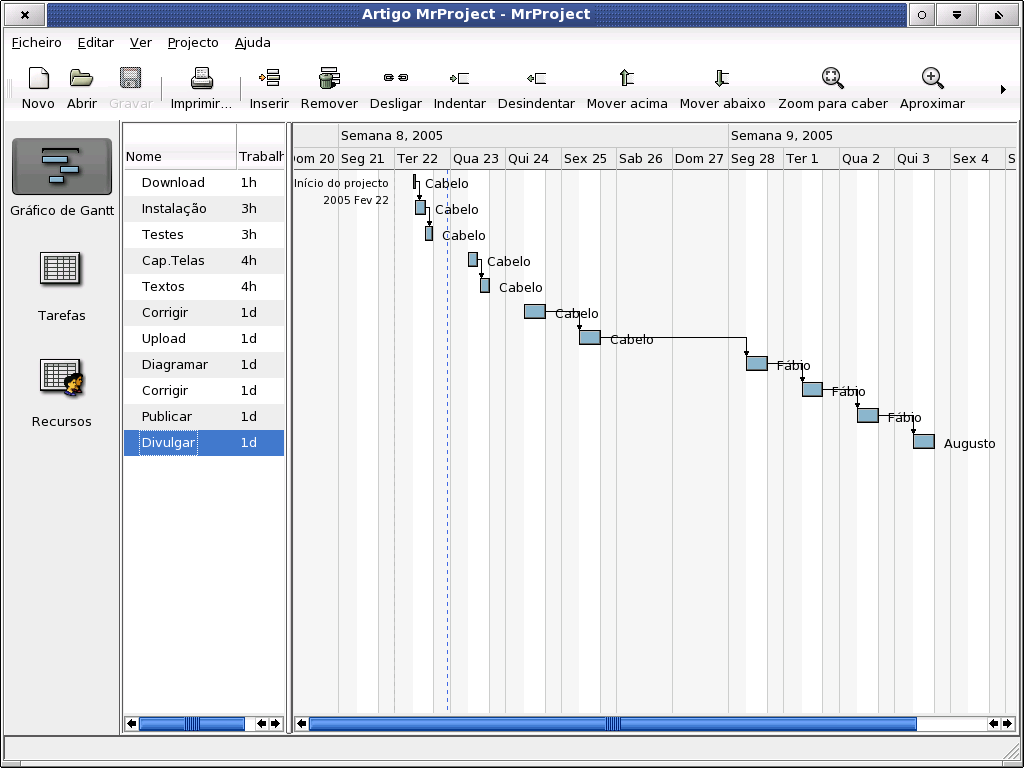Screen dimensions: 1024x768
Task: Click the Gantt bar on Qui 24
Action: [535, 312]
